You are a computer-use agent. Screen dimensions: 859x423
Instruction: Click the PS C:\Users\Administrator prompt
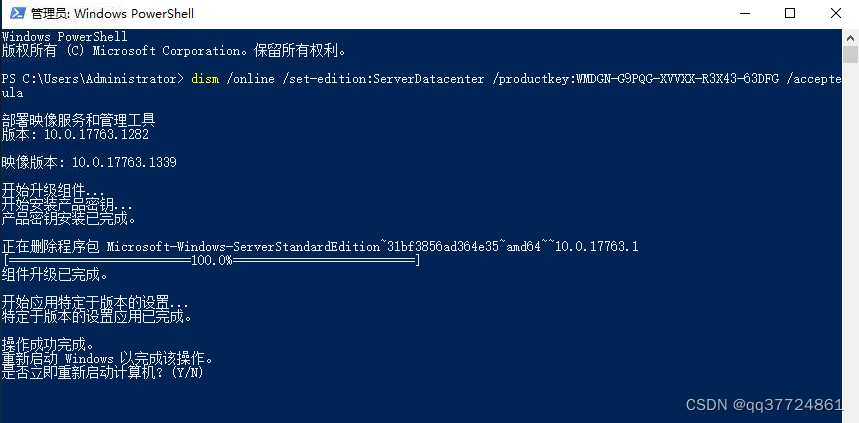(93, 79)
